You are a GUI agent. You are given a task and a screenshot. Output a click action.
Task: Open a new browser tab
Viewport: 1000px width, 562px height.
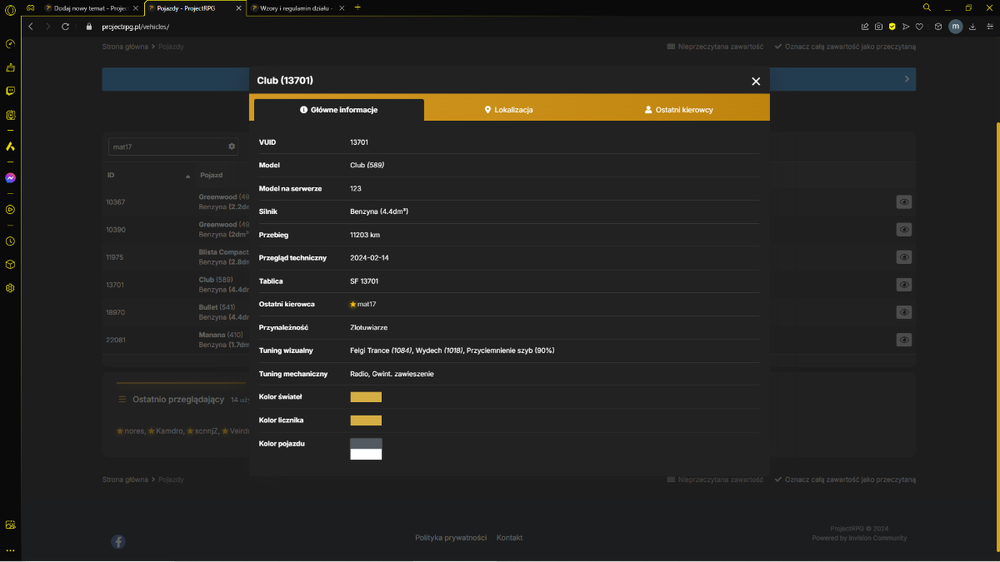click(x=357, y=8)
